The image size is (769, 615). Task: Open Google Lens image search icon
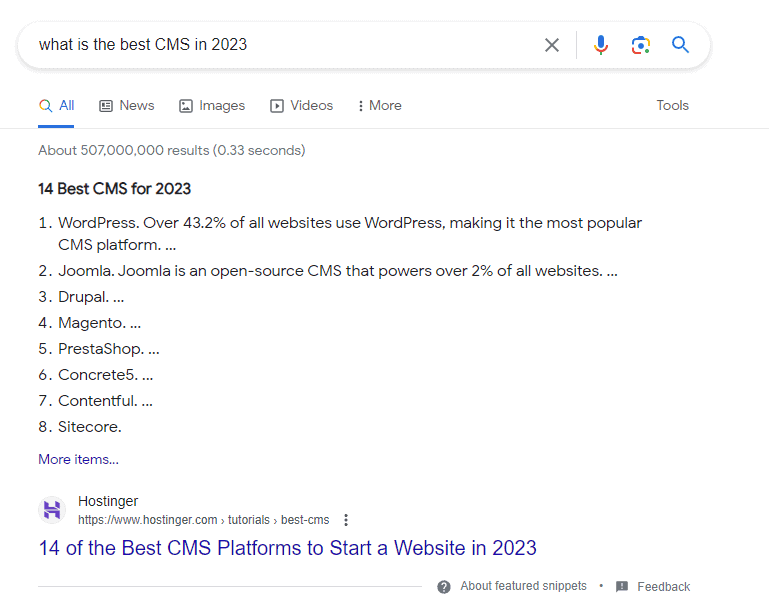click(641, 45)
